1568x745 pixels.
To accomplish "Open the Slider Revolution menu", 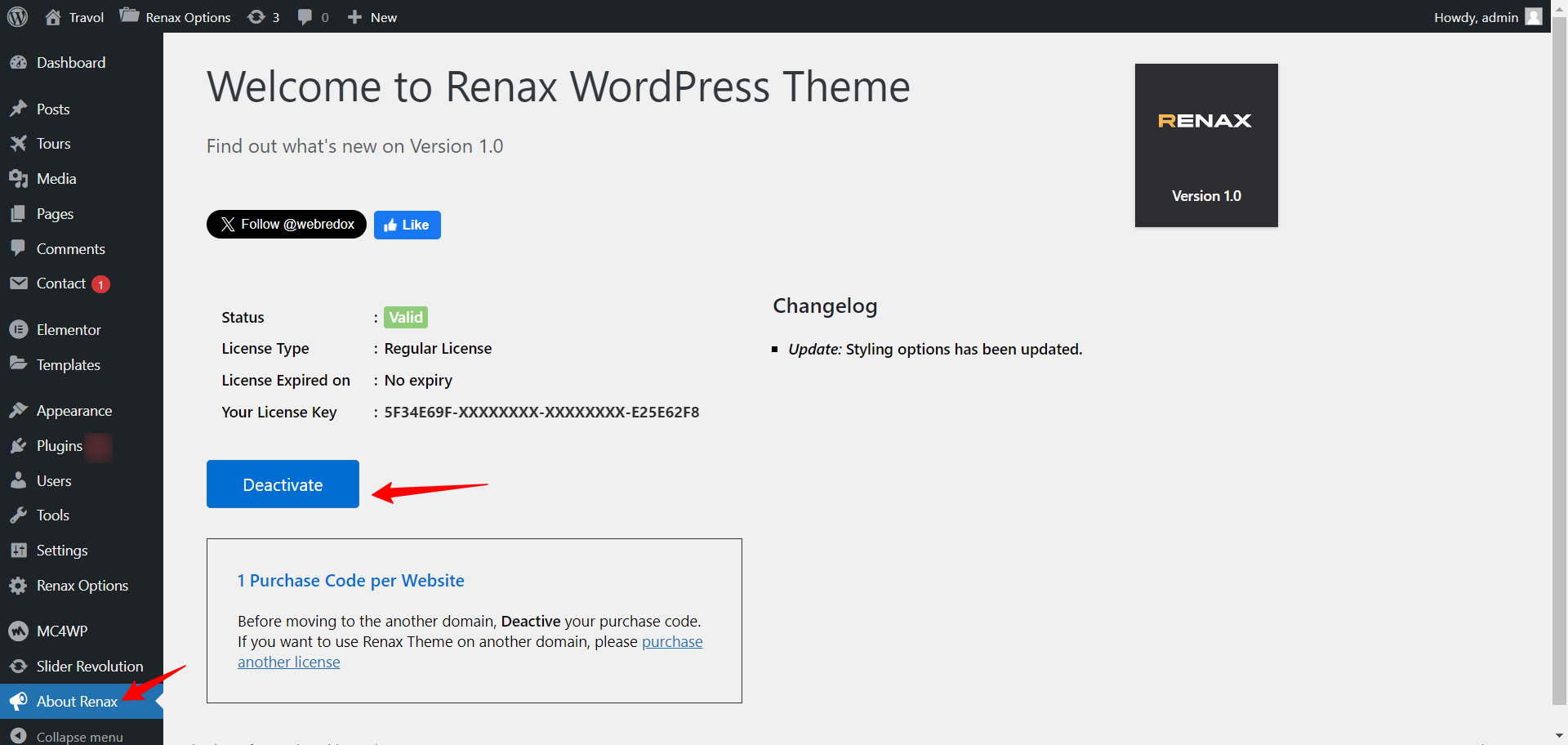I will coord(82,667).
